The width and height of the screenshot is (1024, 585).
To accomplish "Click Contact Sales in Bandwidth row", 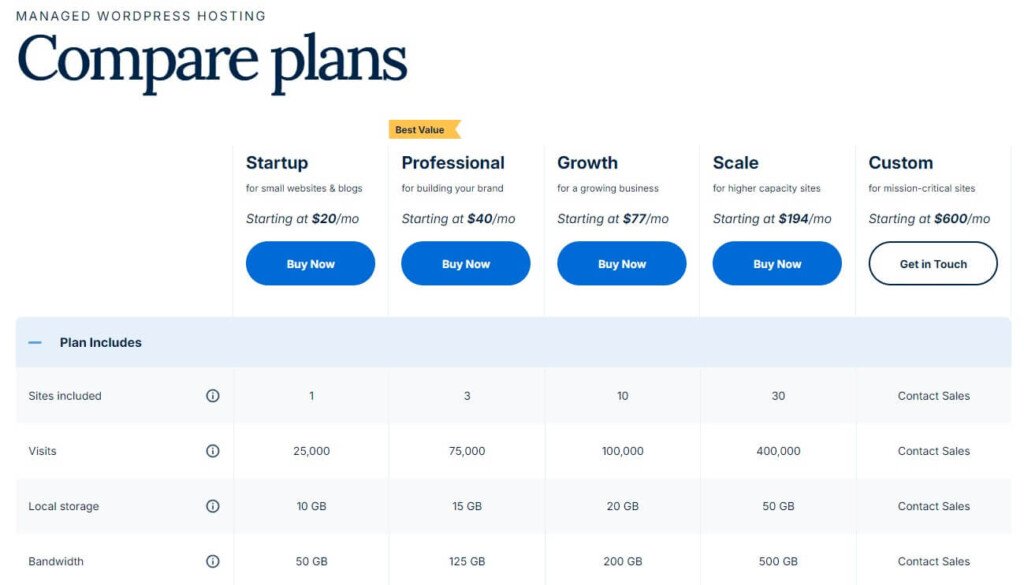I will (x=934, y=561).
